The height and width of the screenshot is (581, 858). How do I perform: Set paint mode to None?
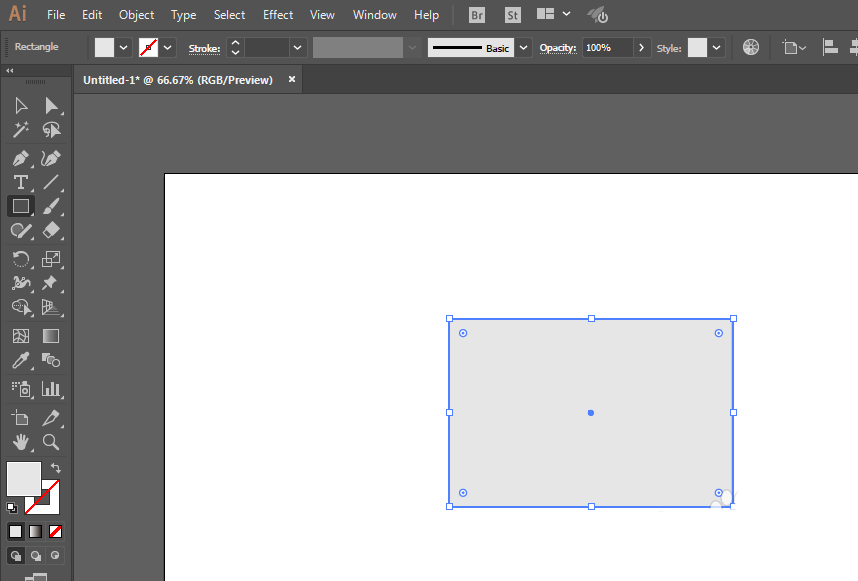pos(55,531)
